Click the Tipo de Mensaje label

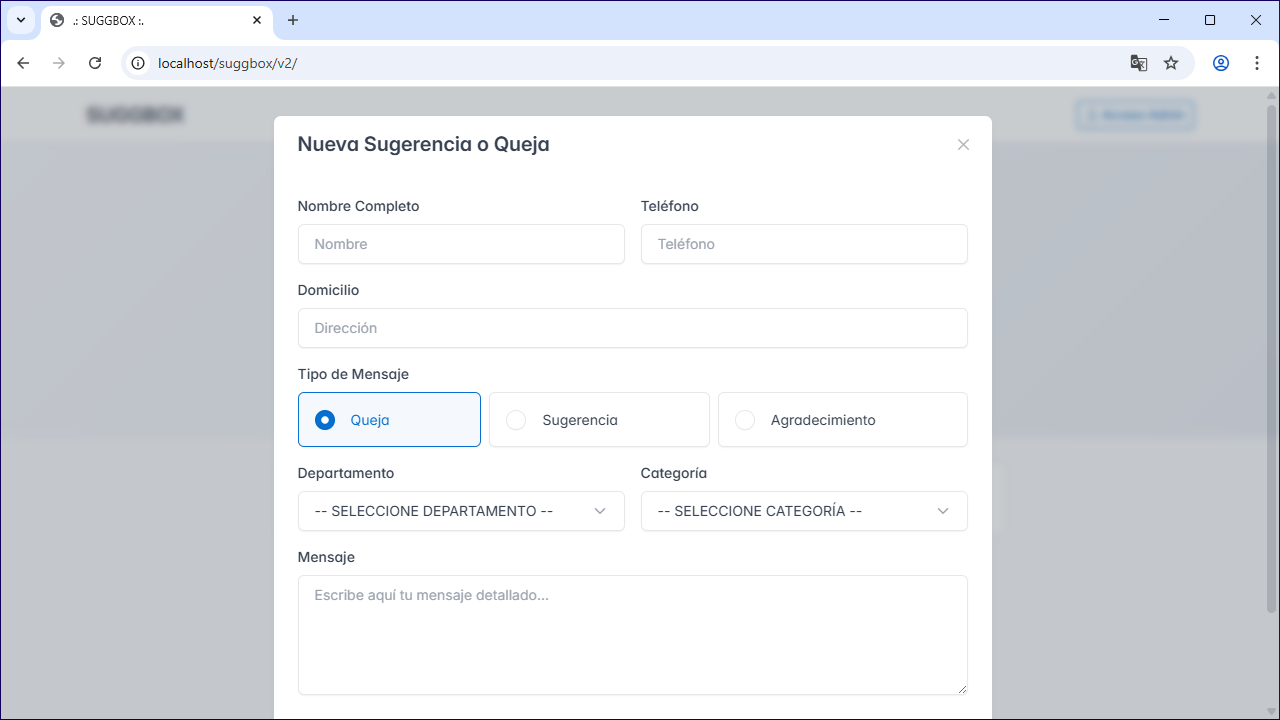353,374
